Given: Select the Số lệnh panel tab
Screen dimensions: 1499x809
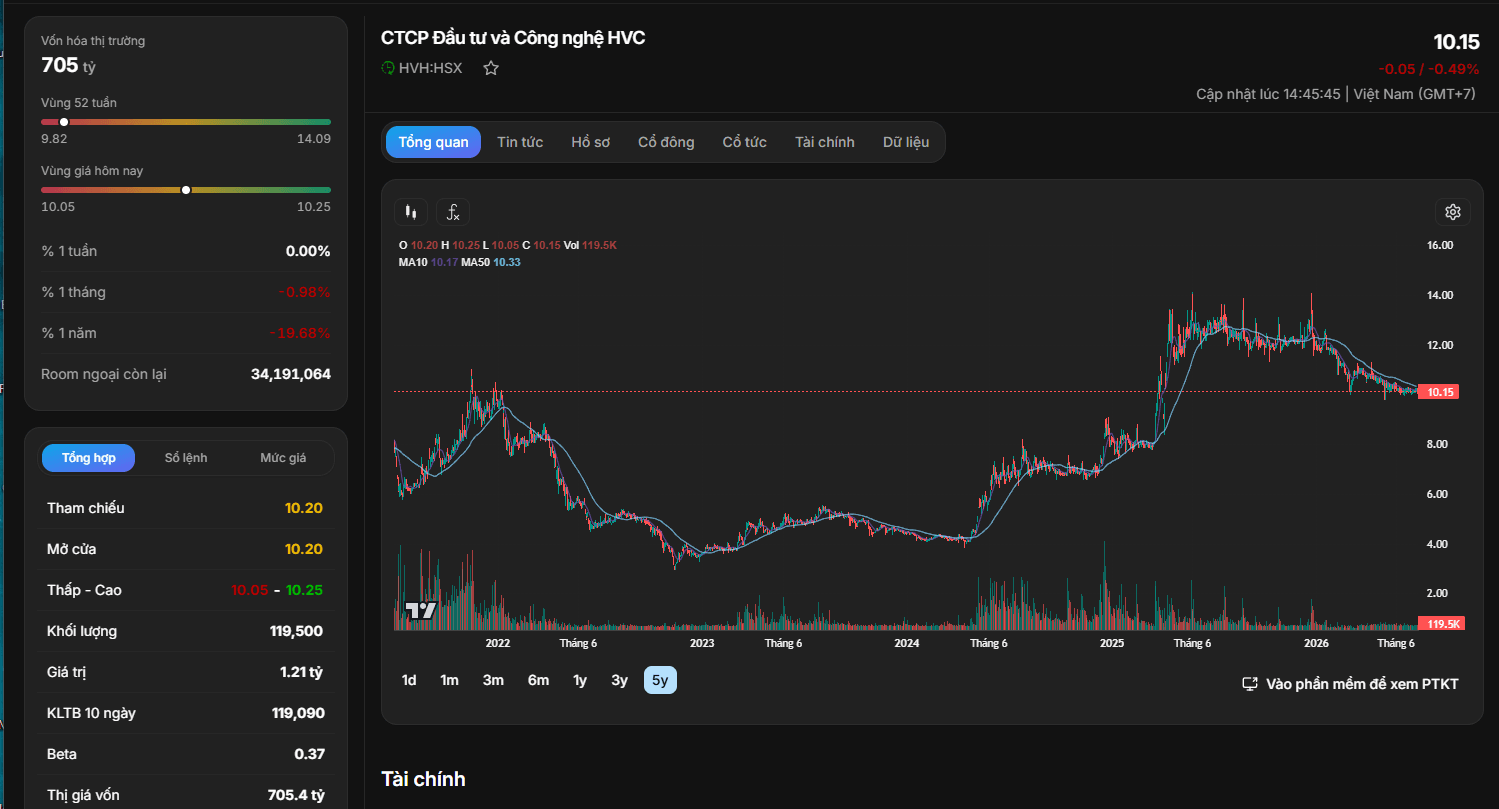Looking at the screenshot, I should [186, 458].
